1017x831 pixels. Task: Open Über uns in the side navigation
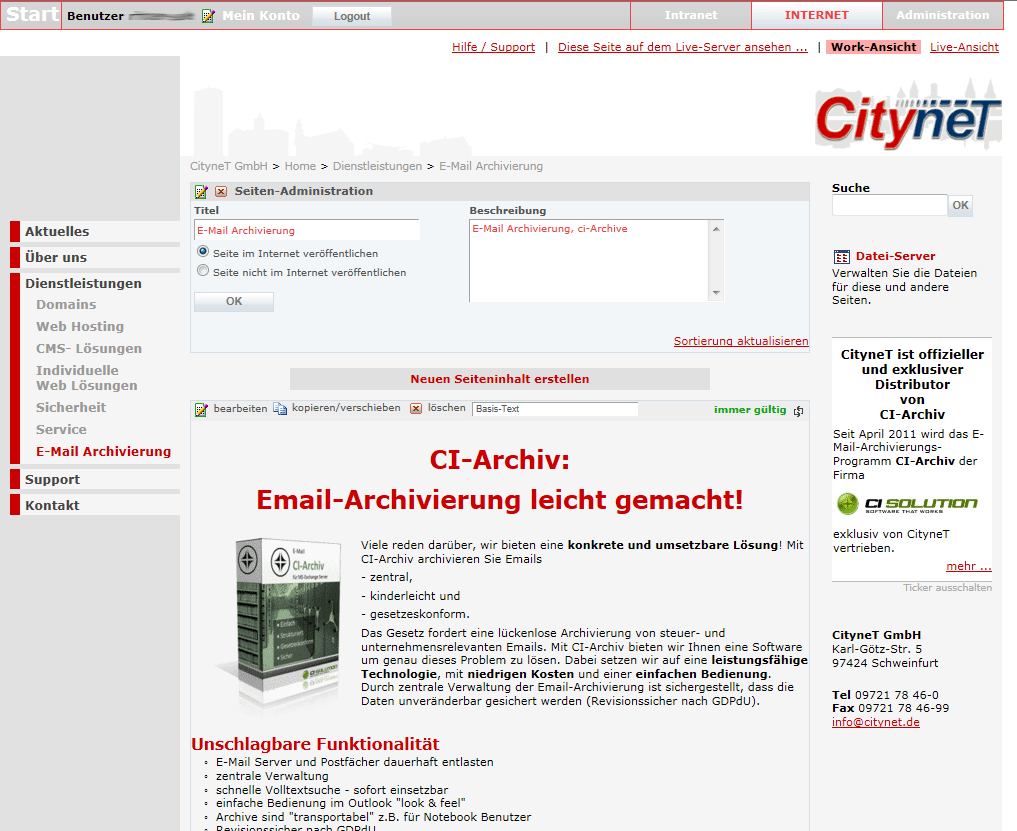[x=56, y=258]
